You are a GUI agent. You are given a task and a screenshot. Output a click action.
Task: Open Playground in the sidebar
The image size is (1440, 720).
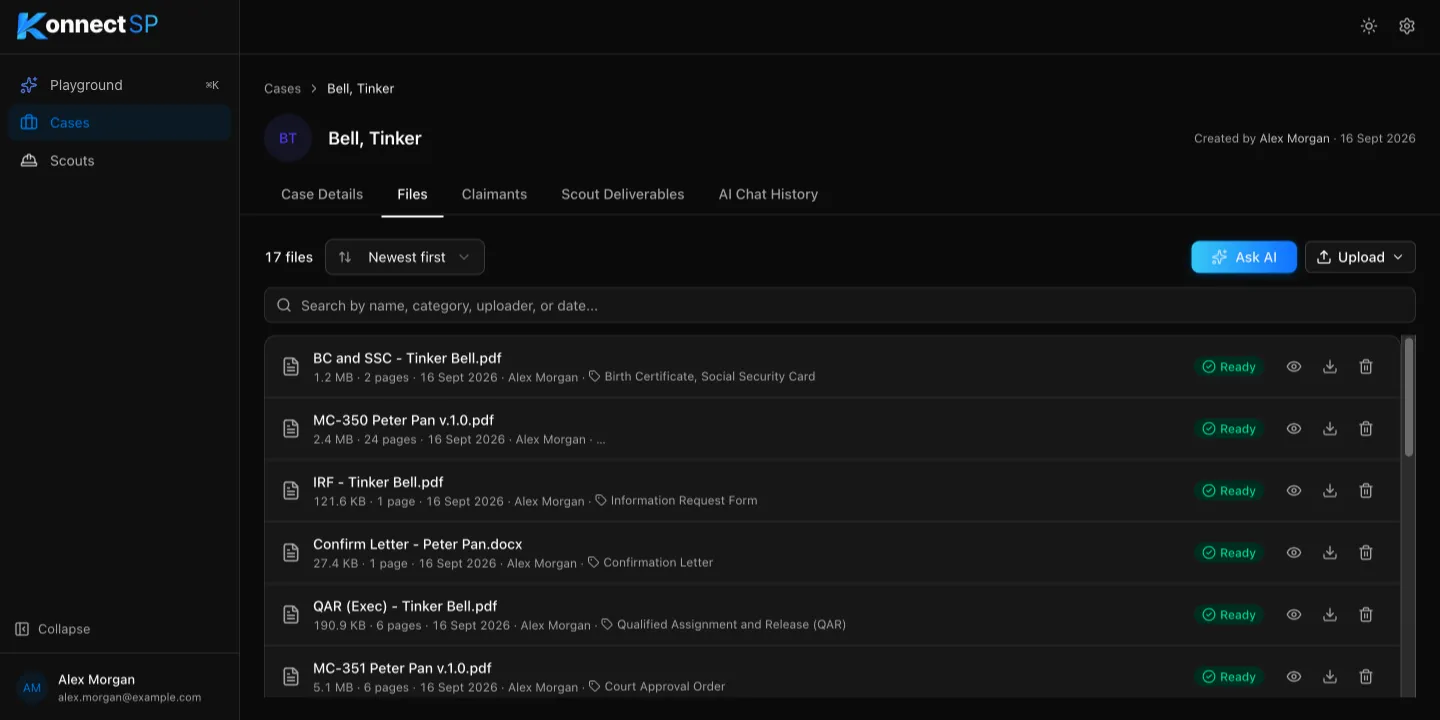coord(119,85)
